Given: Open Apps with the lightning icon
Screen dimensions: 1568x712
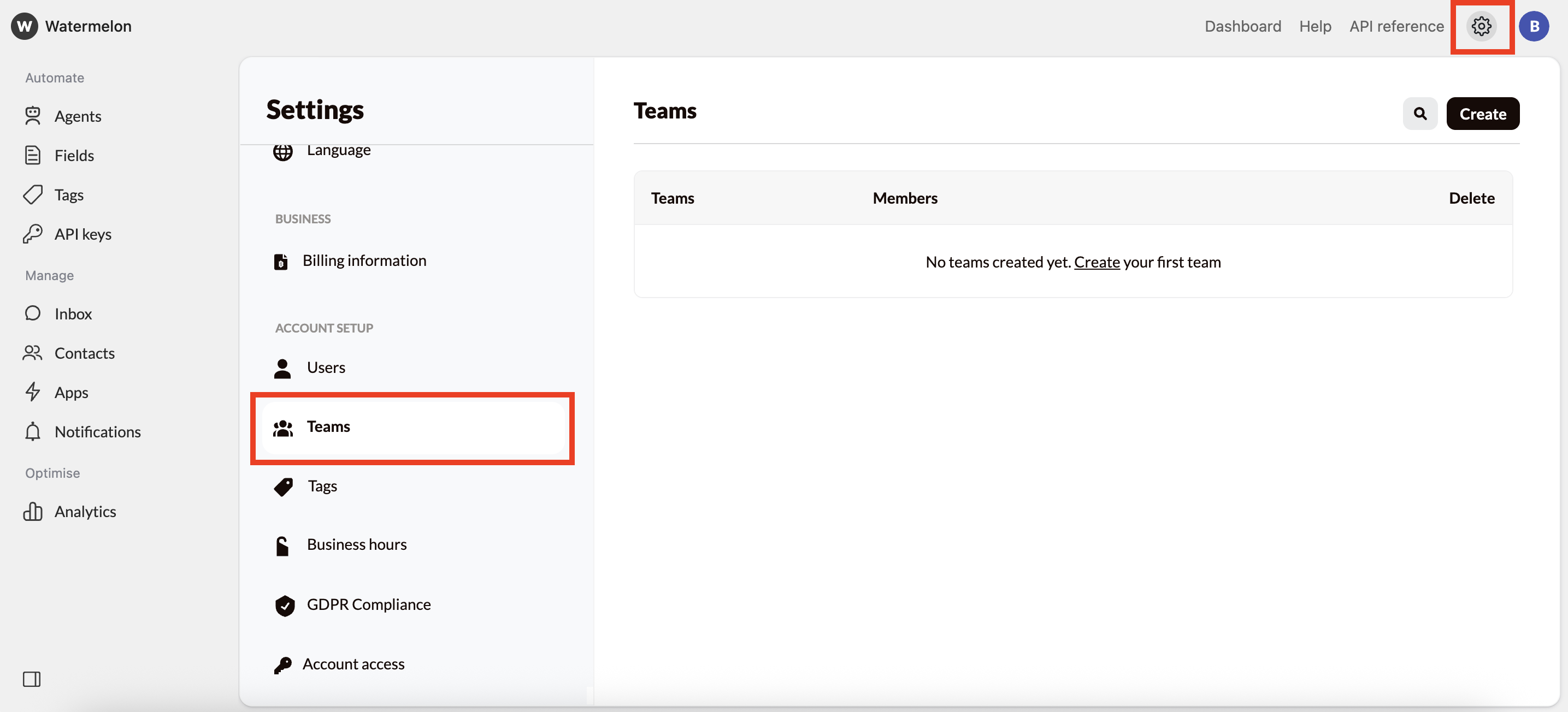Looking at the screenshot, I should (71, 392).
